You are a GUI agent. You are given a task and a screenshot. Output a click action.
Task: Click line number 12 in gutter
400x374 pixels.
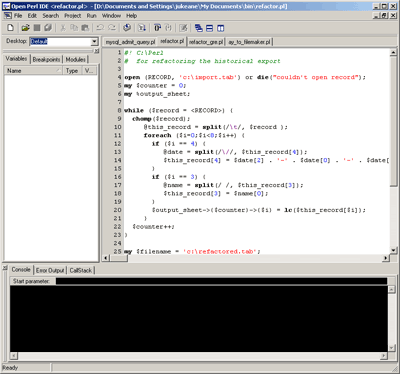[x=118, y=144]
